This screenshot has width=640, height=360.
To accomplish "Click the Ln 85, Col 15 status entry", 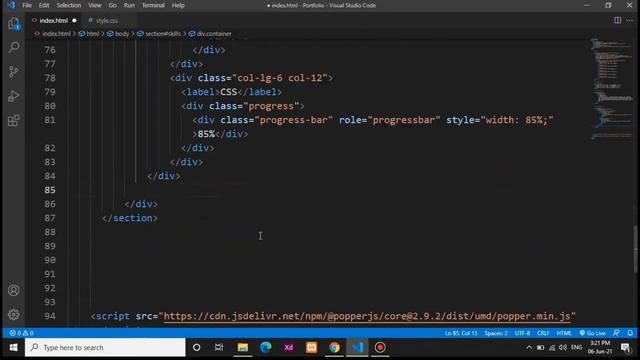I will [x=461, y=333].
